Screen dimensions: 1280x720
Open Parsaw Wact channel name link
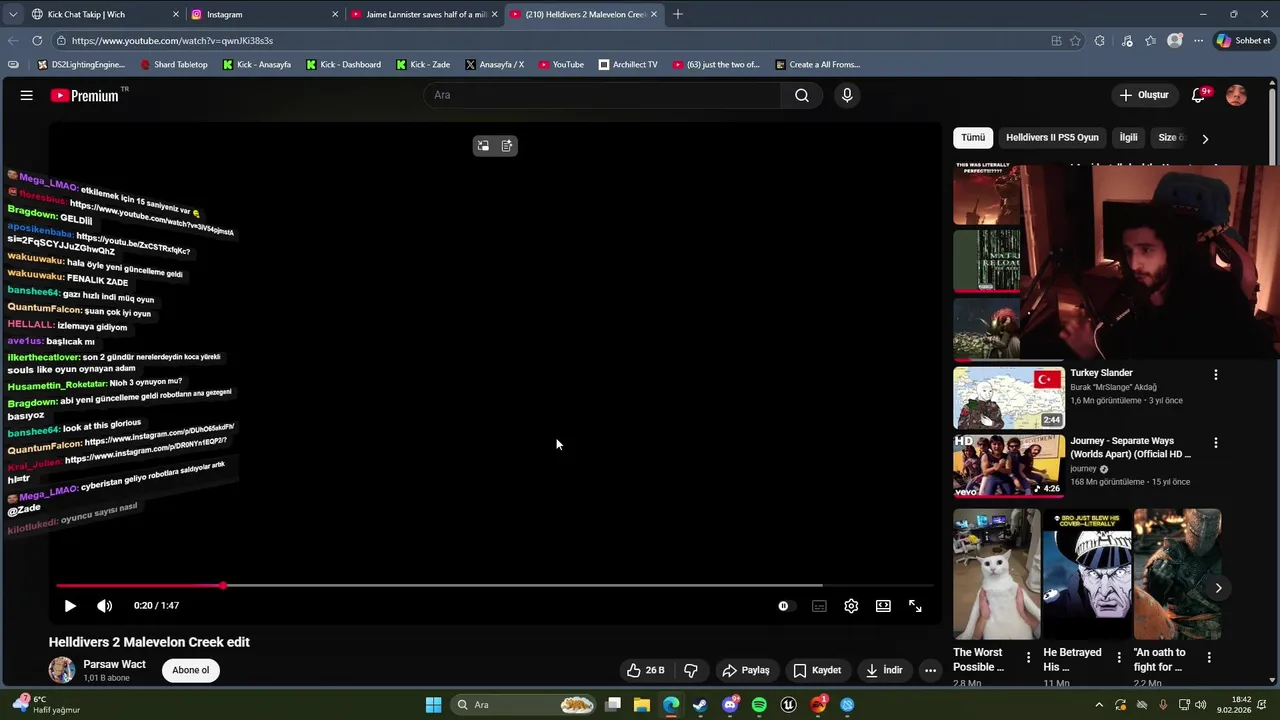click(x=114, y=664)
